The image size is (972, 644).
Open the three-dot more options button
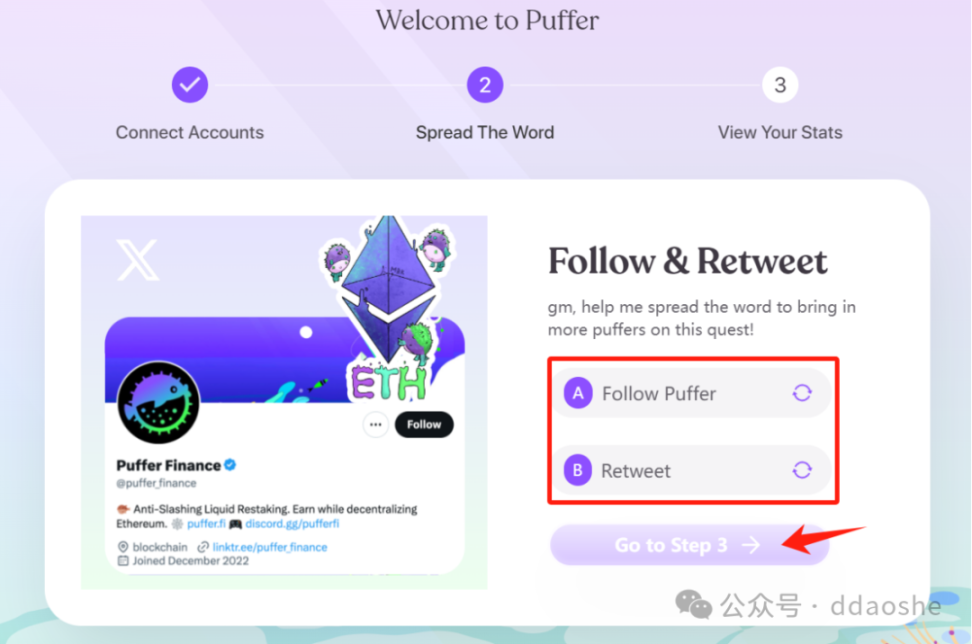coord(376,425)
